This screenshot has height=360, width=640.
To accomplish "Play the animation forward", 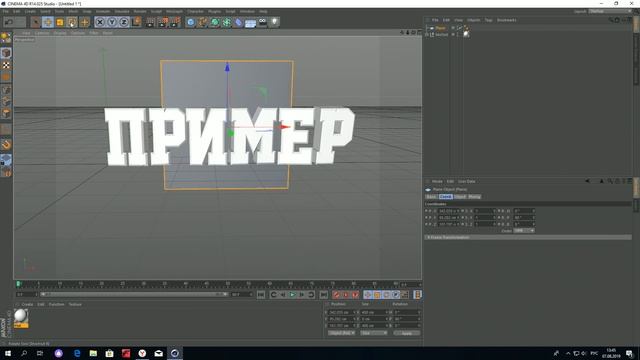I will [292, 294].
